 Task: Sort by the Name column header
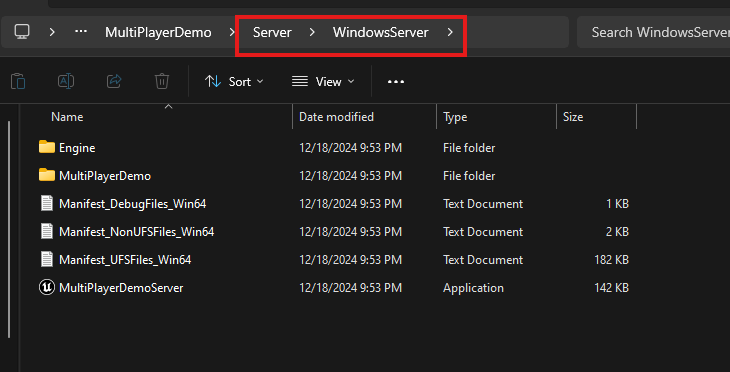(x=67, y=117)
